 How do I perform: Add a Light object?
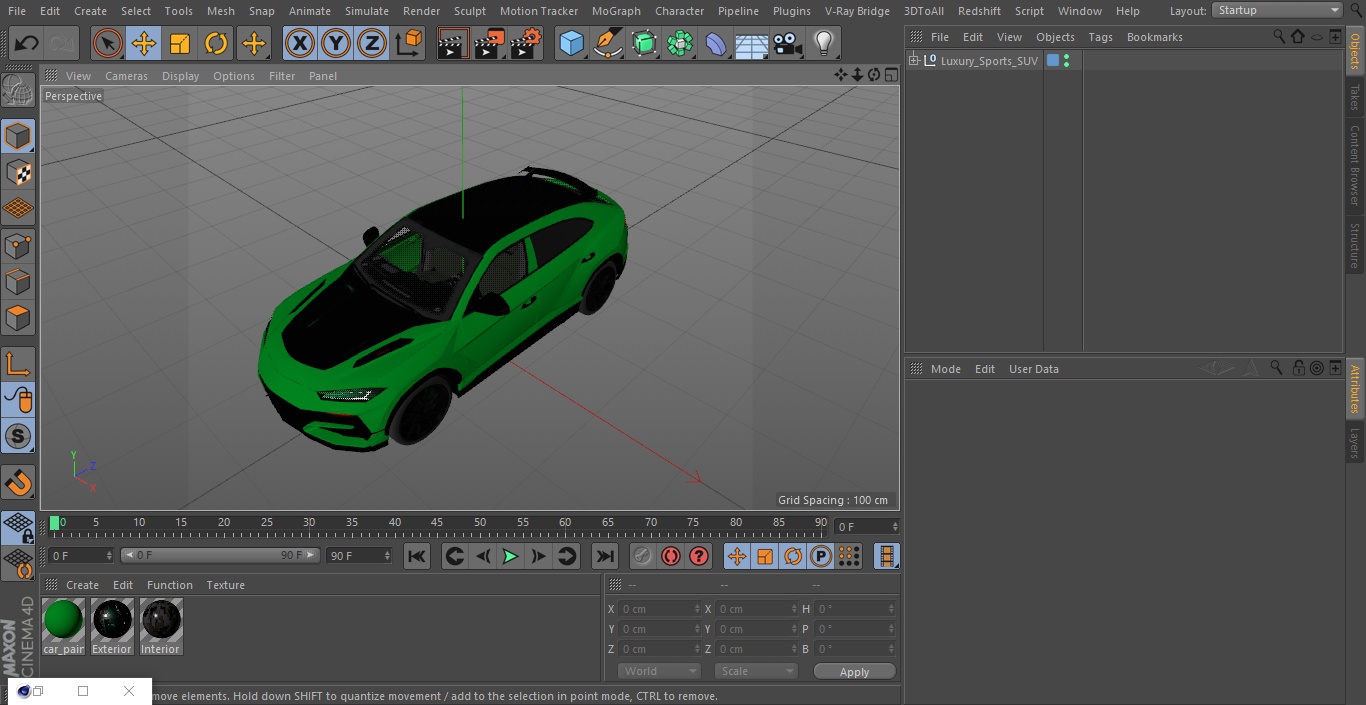[824, 44]
